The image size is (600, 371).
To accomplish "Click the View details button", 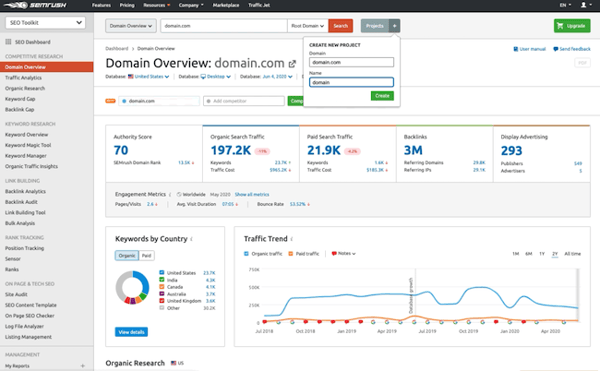I will [x=131, y=332].
